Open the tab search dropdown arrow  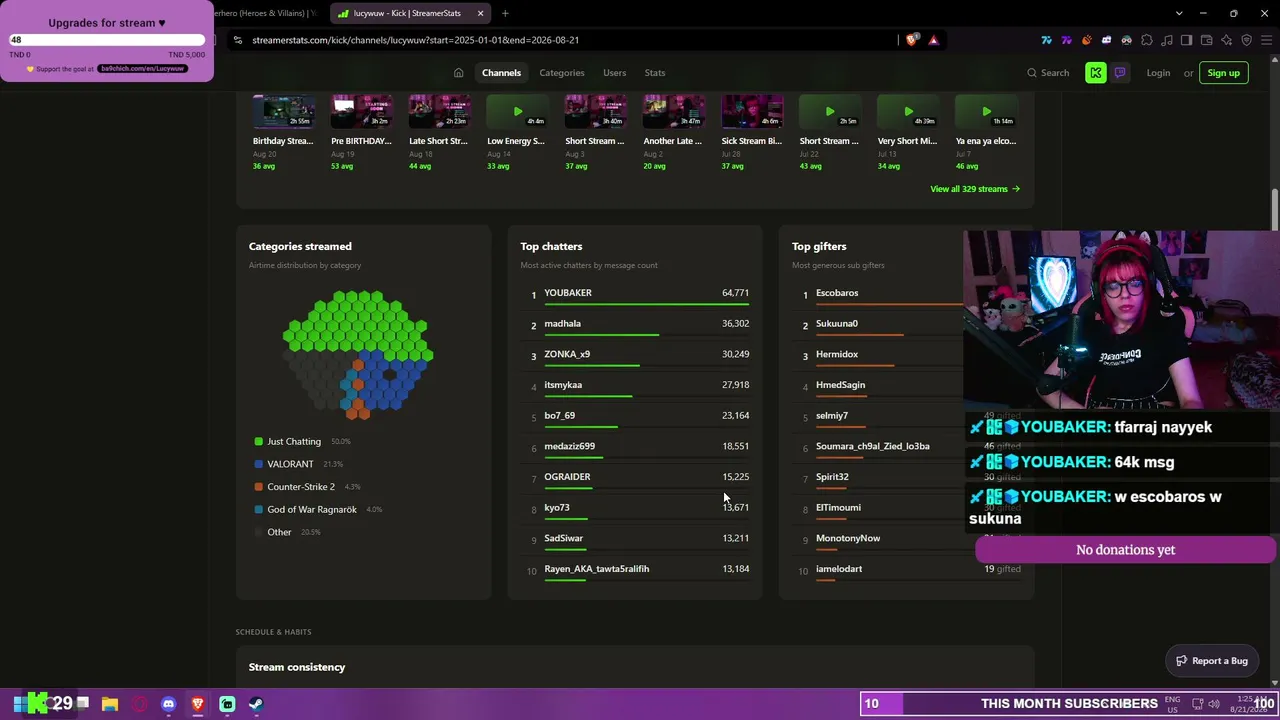click(x=1179, y=13)
